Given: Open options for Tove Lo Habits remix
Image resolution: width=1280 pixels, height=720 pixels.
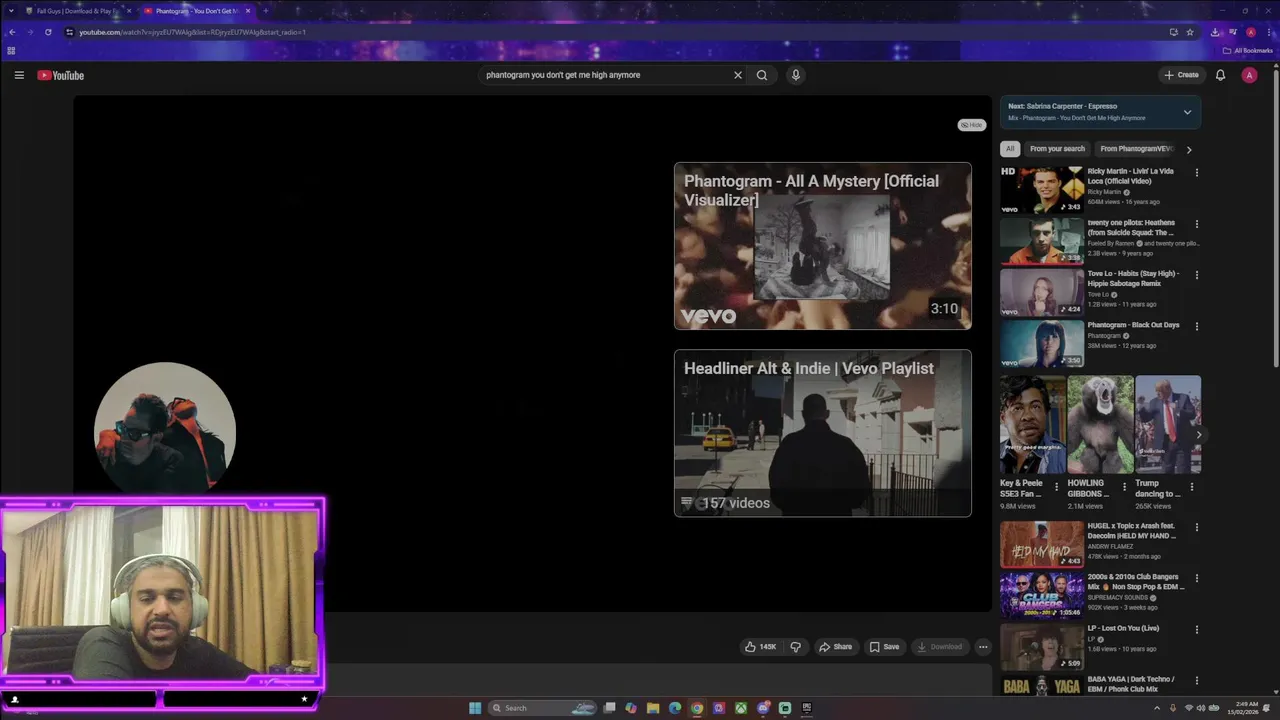Looking at the screenshot, I should click(1196, 275).
